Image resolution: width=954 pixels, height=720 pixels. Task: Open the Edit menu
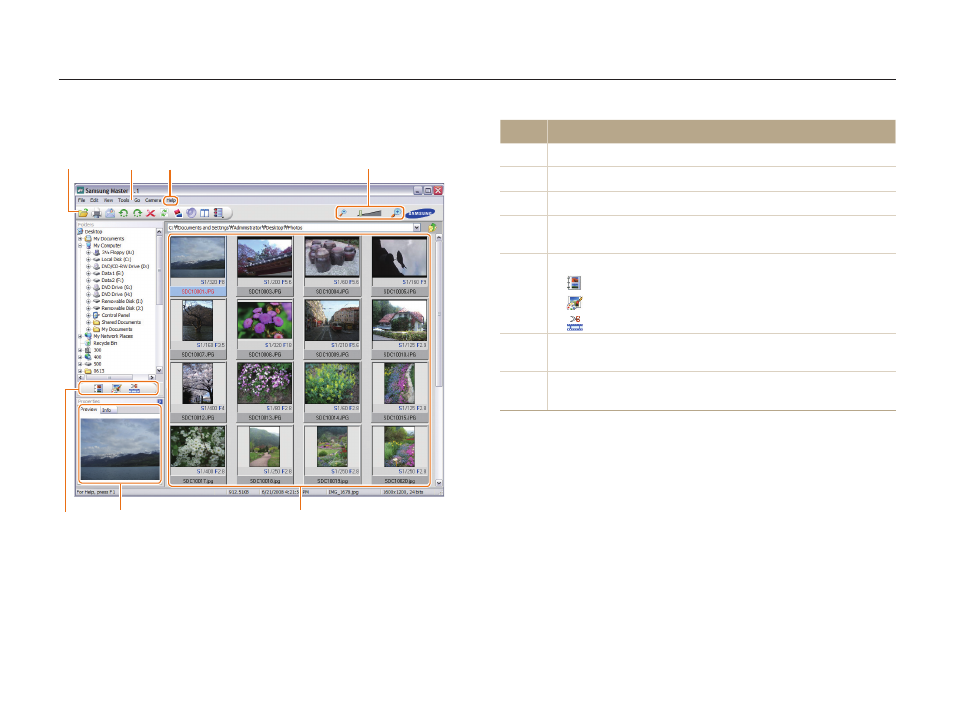pos(94,200)
